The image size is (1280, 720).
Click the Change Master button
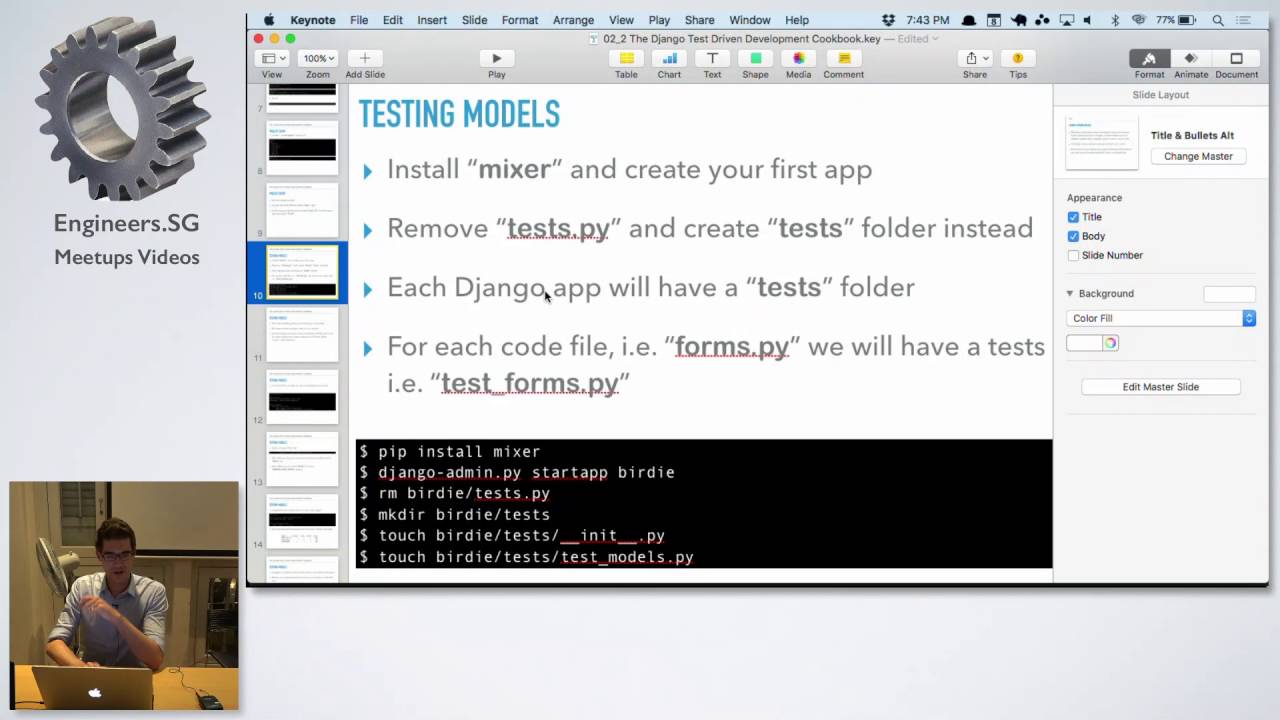pos(1198,156)
